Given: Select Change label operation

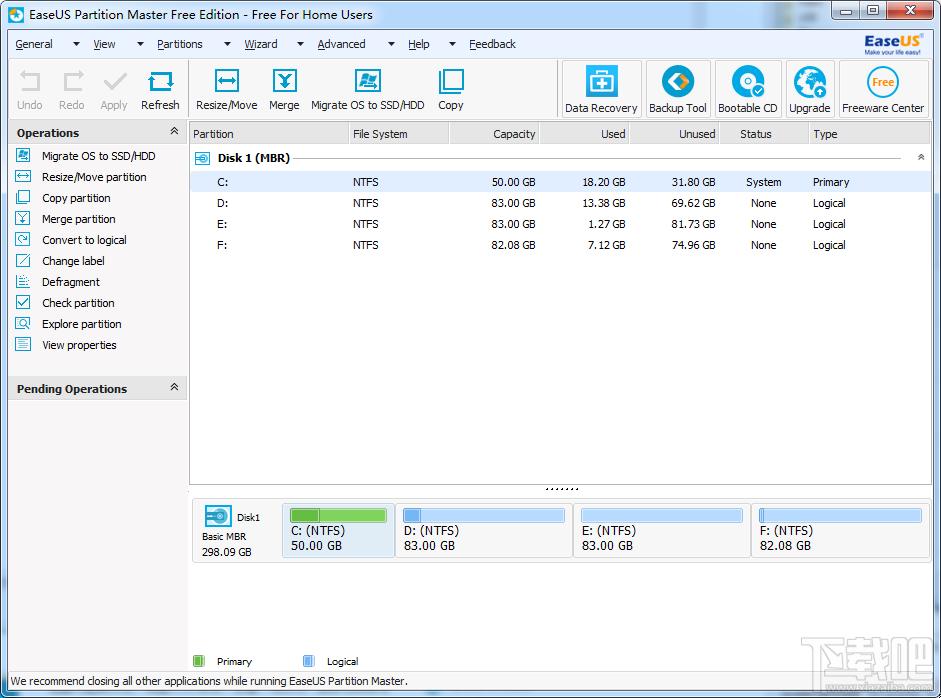Looking at the screenshot, I should 73,261.
